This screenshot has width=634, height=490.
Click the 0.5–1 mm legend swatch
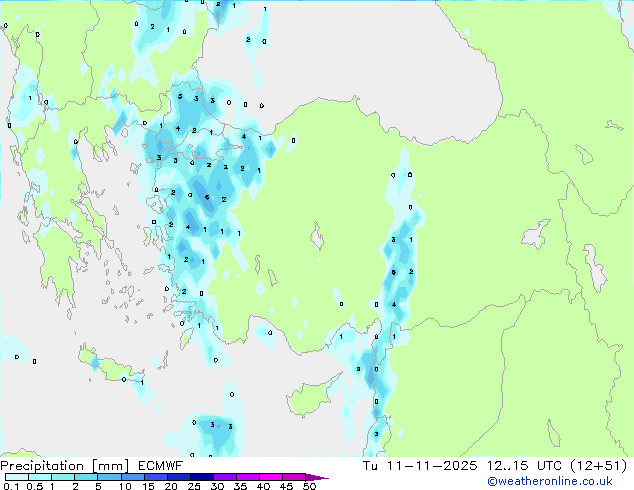tap(40, 477)
